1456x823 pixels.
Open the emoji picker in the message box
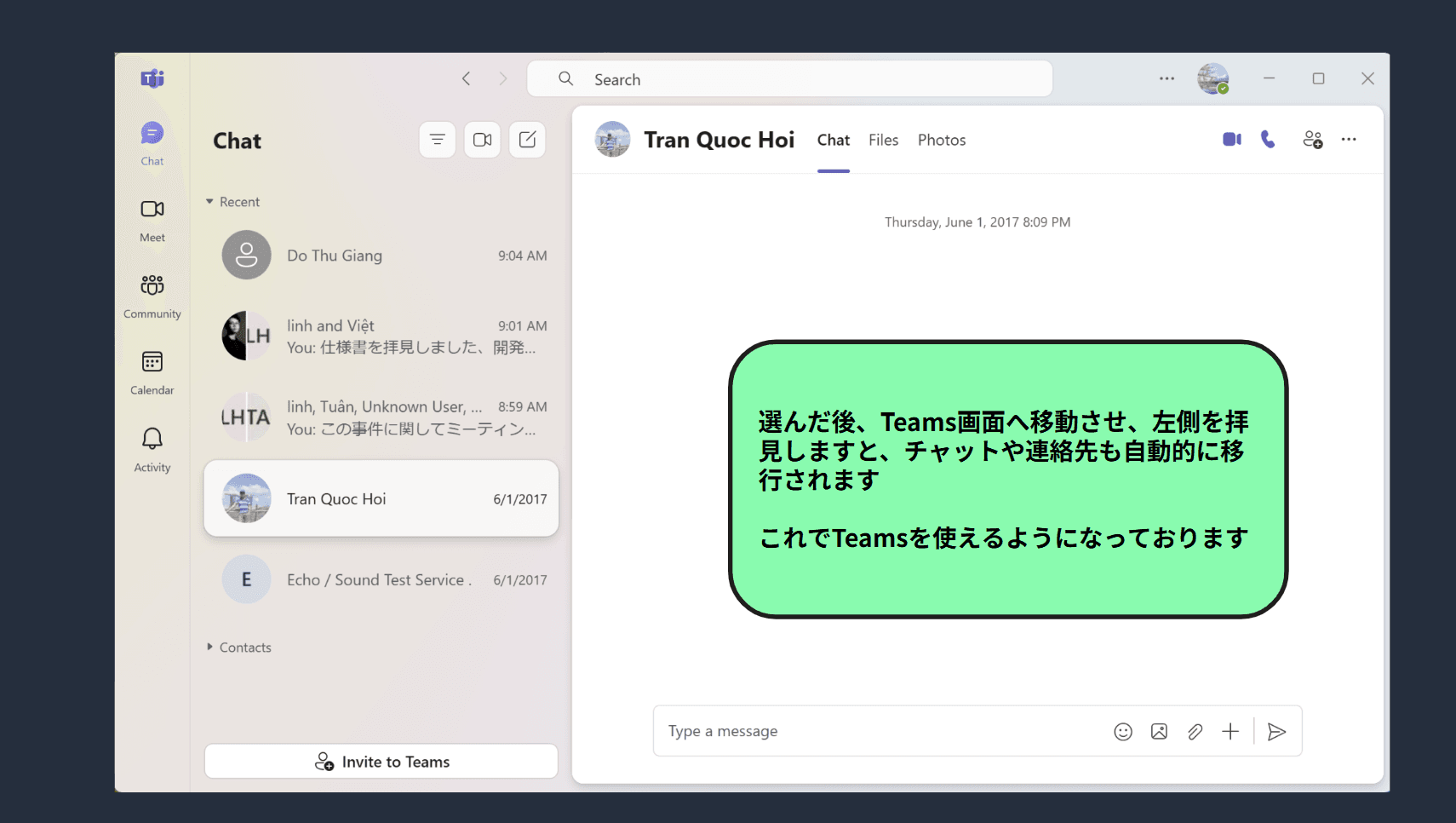click(1123, 731)
